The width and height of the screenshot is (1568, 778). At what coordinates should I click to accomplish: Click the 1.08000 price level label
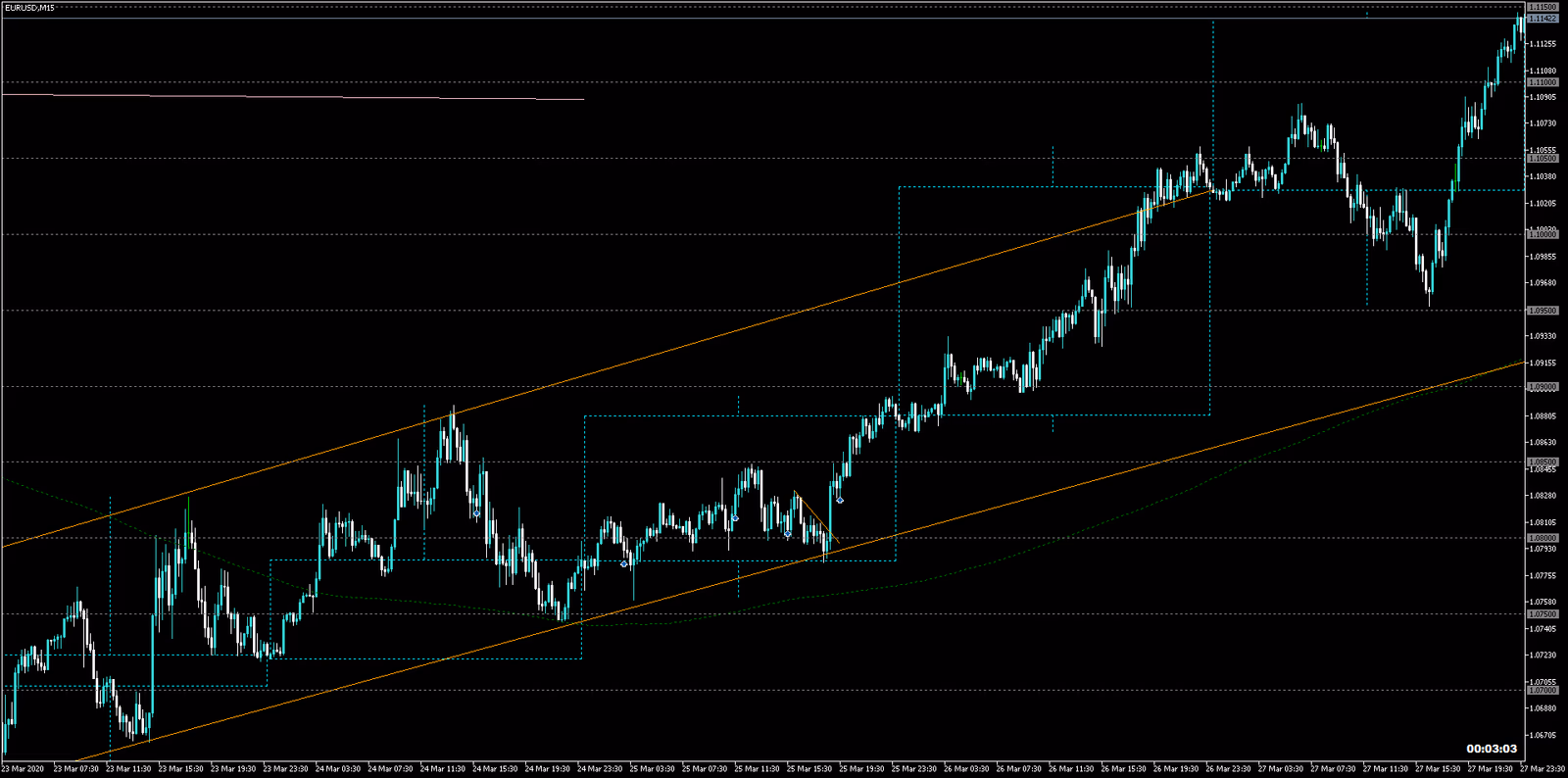point(1543,538)
